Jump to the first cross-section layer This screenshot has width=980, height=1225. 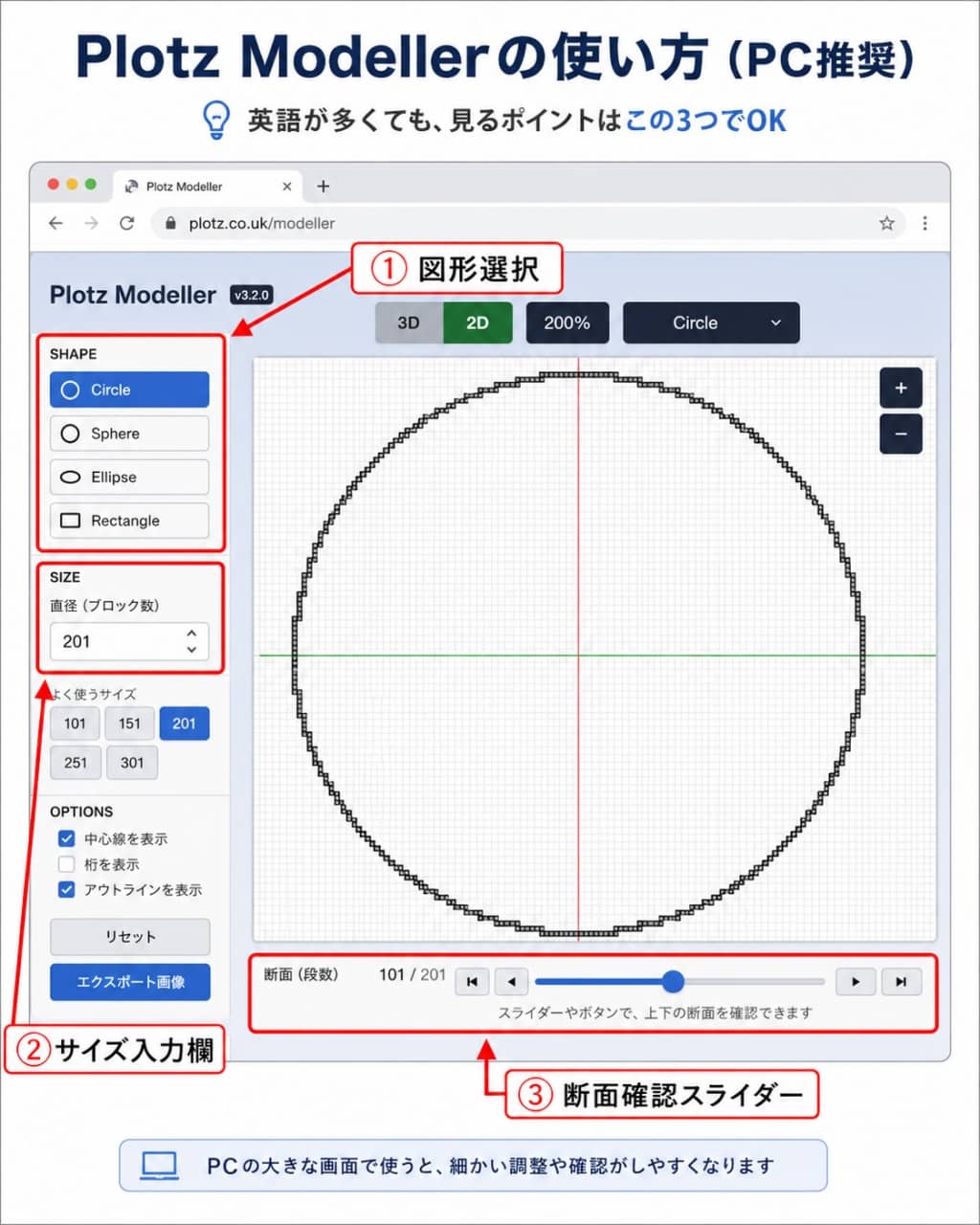(472, 982)
